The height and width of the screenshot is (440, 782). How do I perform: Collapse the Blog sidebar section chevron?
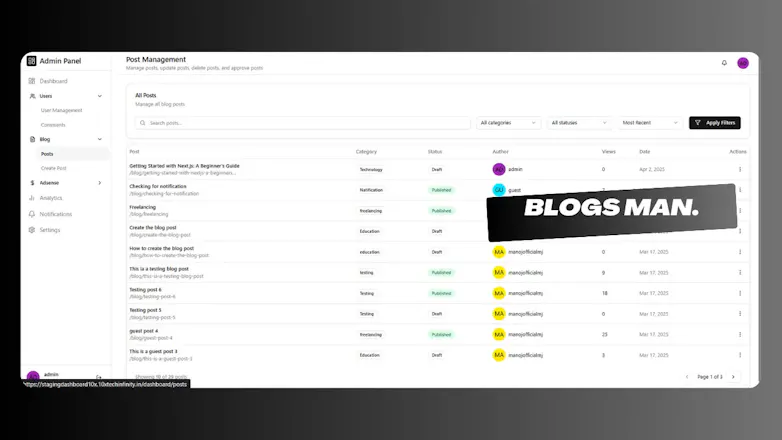coord(100,139)
